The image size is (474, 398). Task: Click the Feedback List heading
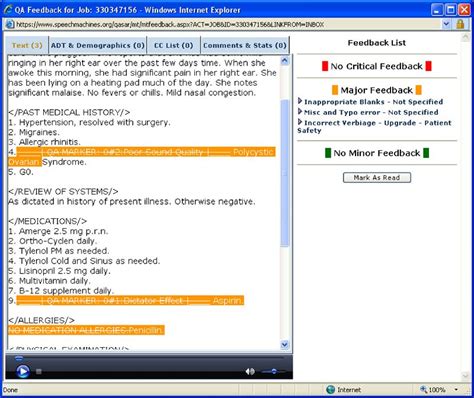pos(377,43)
